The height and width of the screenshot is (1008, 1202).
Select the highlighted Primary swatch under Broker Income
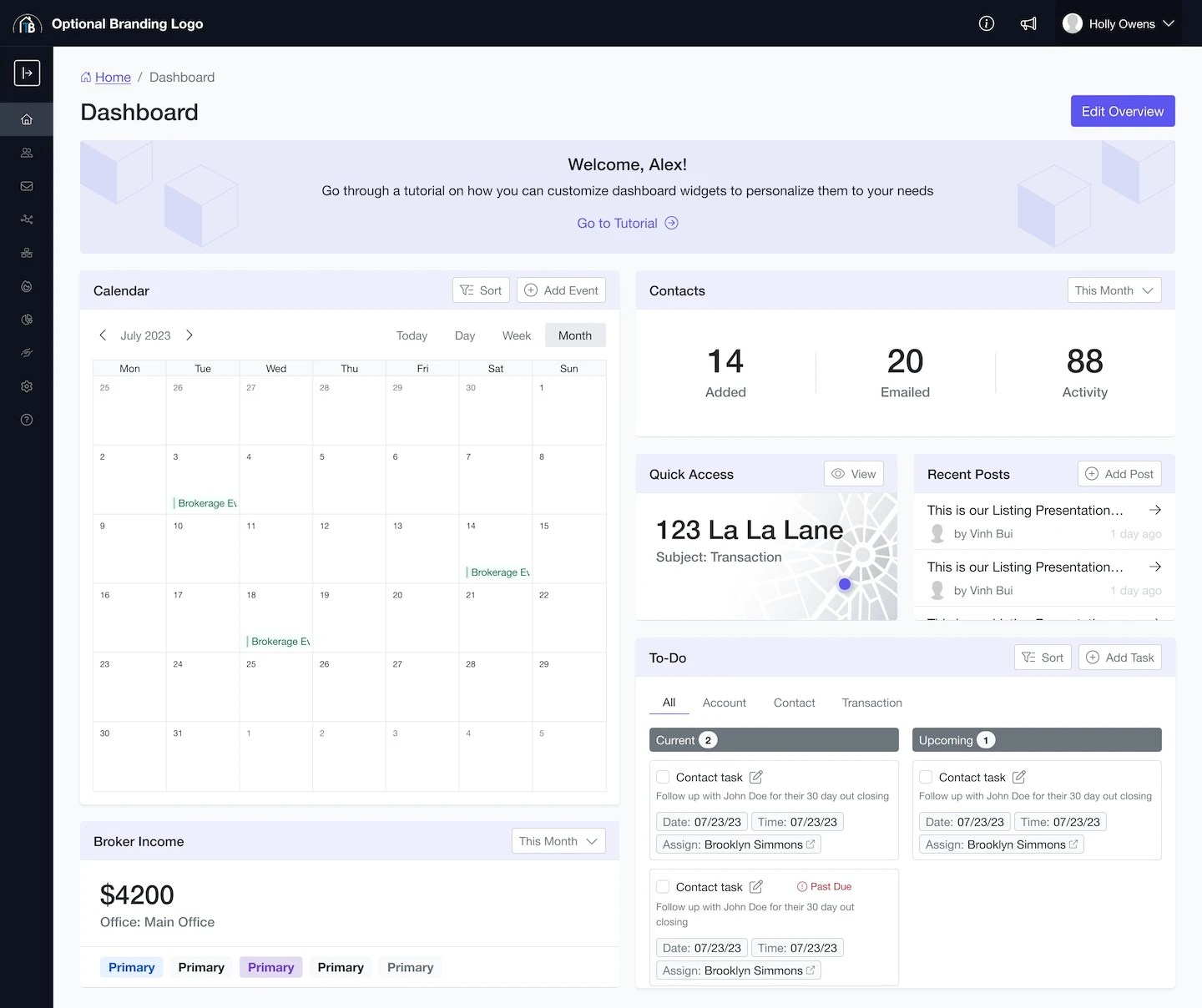pyautogui.click(x=270, y=967)
